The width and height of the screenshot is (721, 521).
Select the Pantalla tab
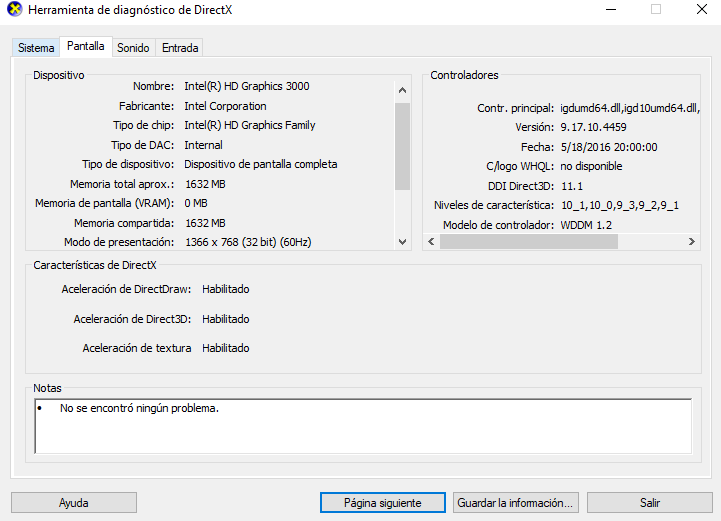point(86,46)
